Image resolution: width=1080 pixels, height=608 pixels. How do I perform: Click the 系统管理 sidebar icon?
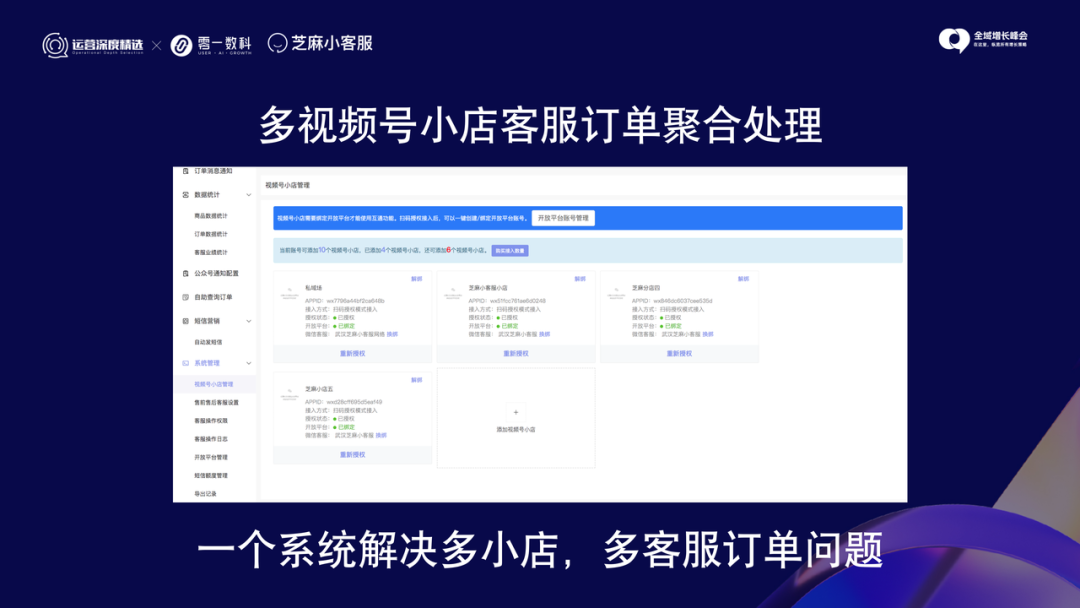(185, 363)
